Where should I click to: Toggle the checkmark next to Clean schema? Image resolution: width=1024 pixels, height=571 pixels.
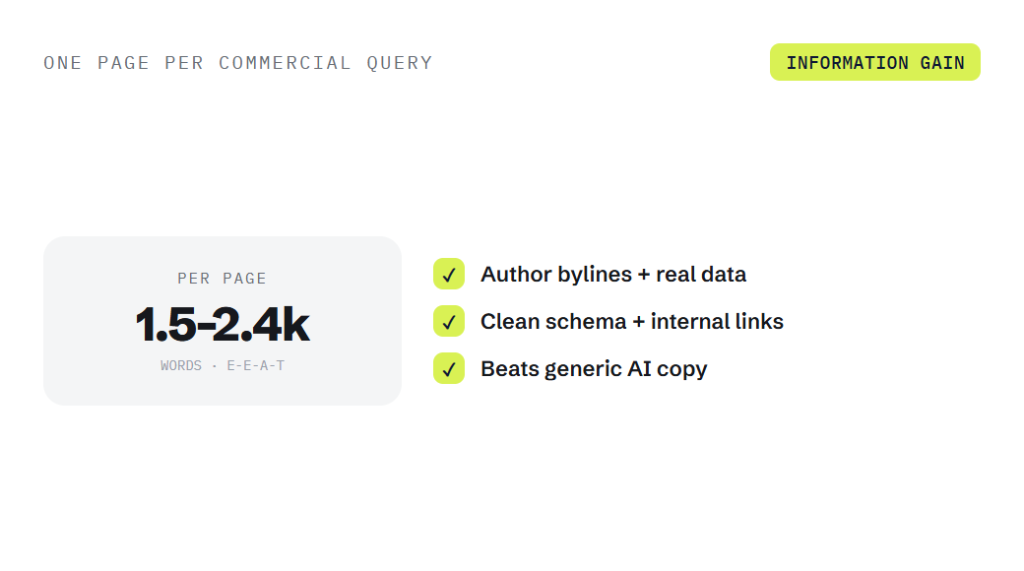click(449, 321)
